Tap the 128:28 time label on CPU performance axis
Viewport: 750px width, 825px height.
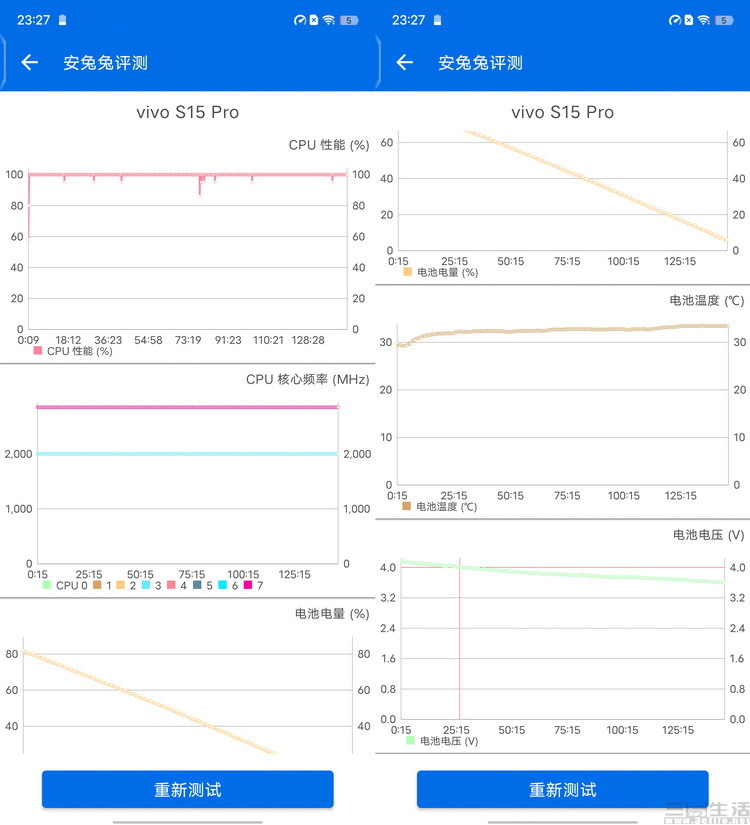tap(308, 340)
